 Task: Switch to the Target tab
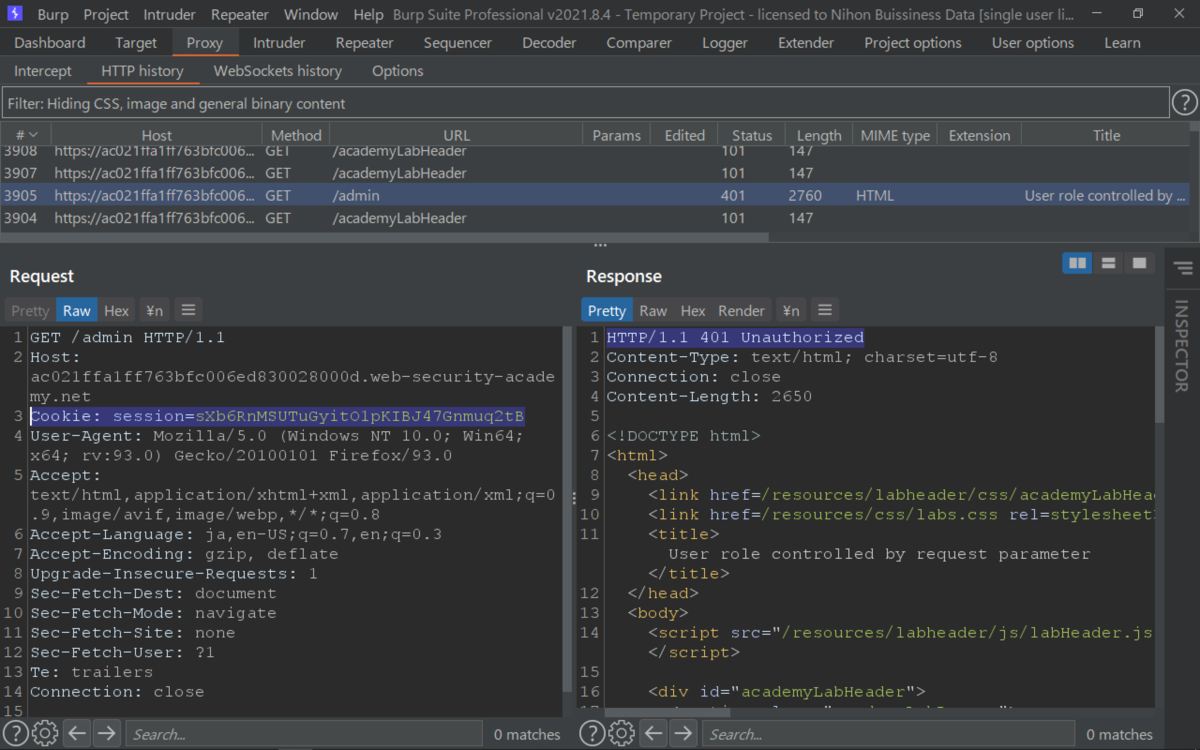coord(136,43)
